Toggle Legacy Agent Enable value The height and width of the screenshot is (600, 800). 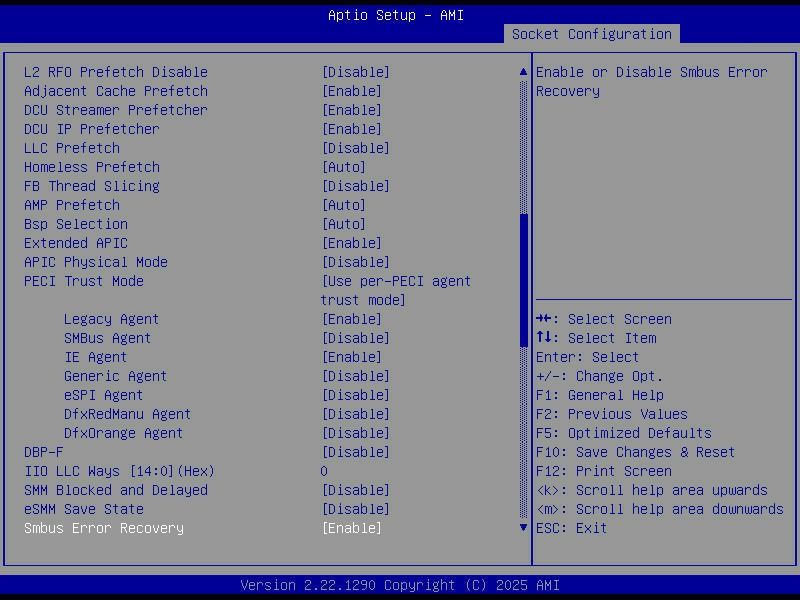352,319
